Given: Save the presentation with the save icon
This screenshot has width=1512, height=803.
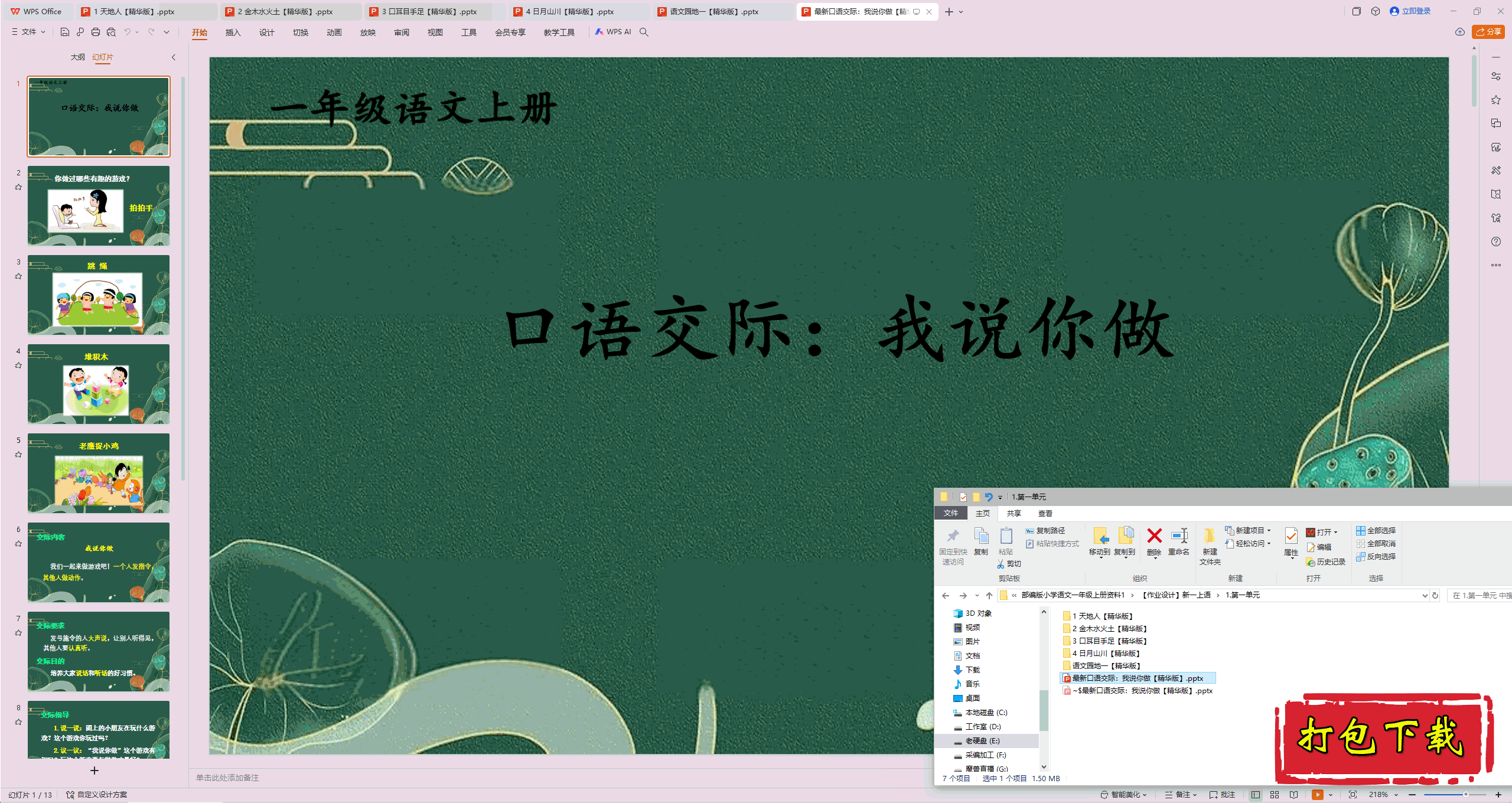Looking at the screenshot, I should [65, 32].
